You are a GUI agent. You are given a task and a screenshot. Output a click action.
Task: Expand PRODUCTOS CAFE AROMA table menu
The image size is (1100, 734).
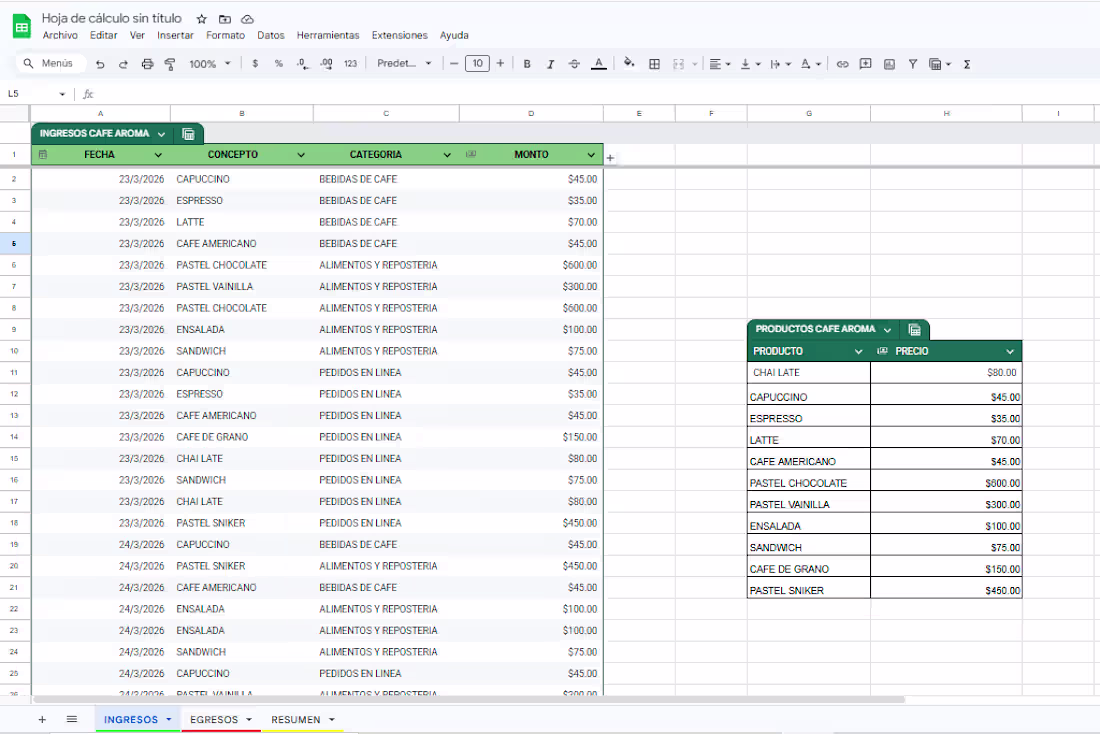pyautogui.click(x=887, y=330)
